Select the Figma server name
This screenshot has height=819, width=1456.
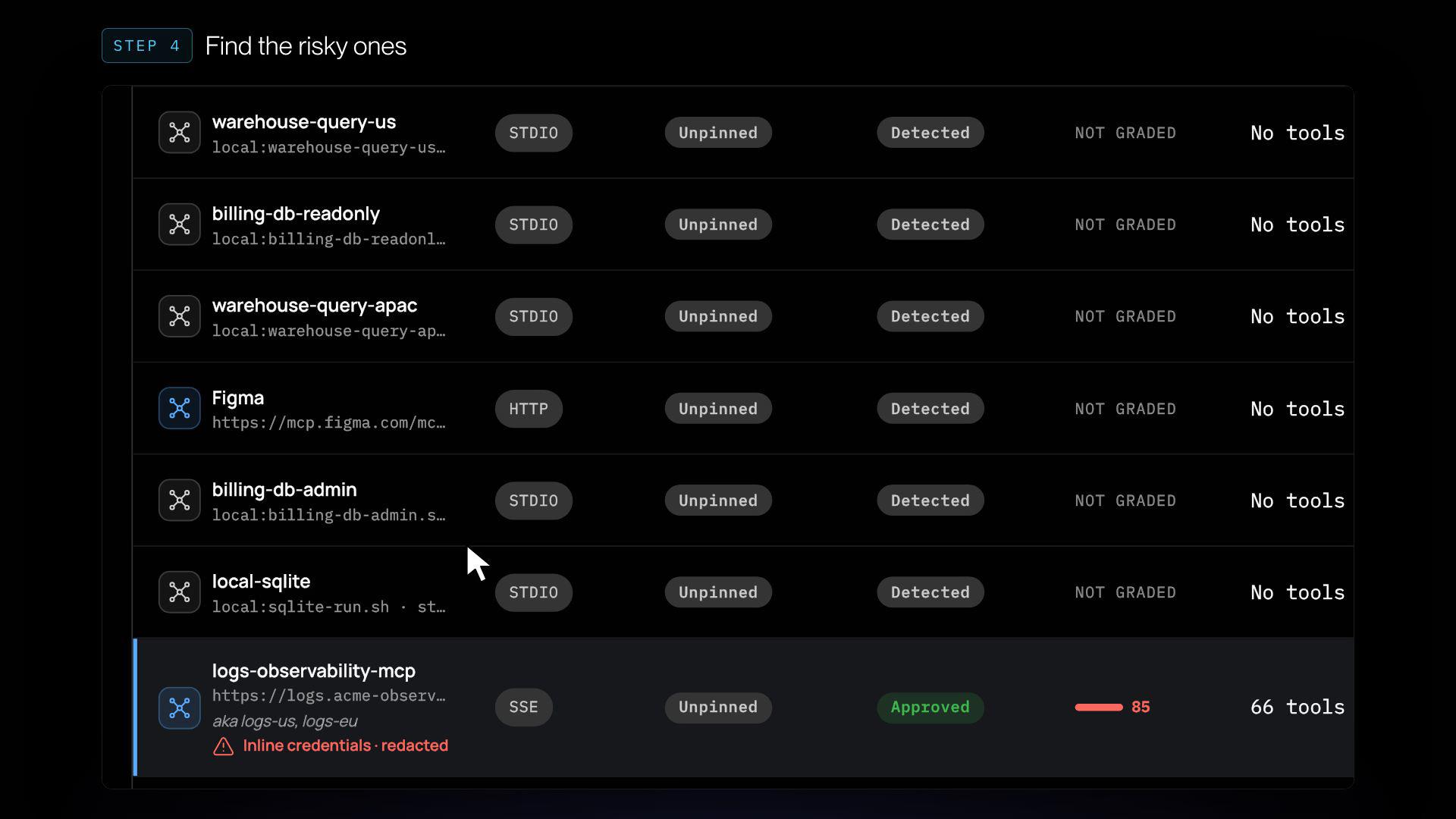coord(238,398)
